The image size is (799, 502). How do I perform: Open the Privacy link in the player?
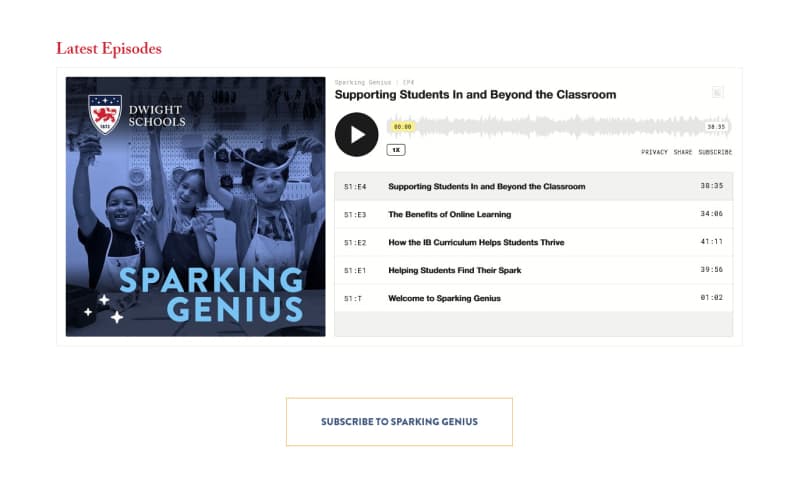pyautogui.click(x=654, y=152)
